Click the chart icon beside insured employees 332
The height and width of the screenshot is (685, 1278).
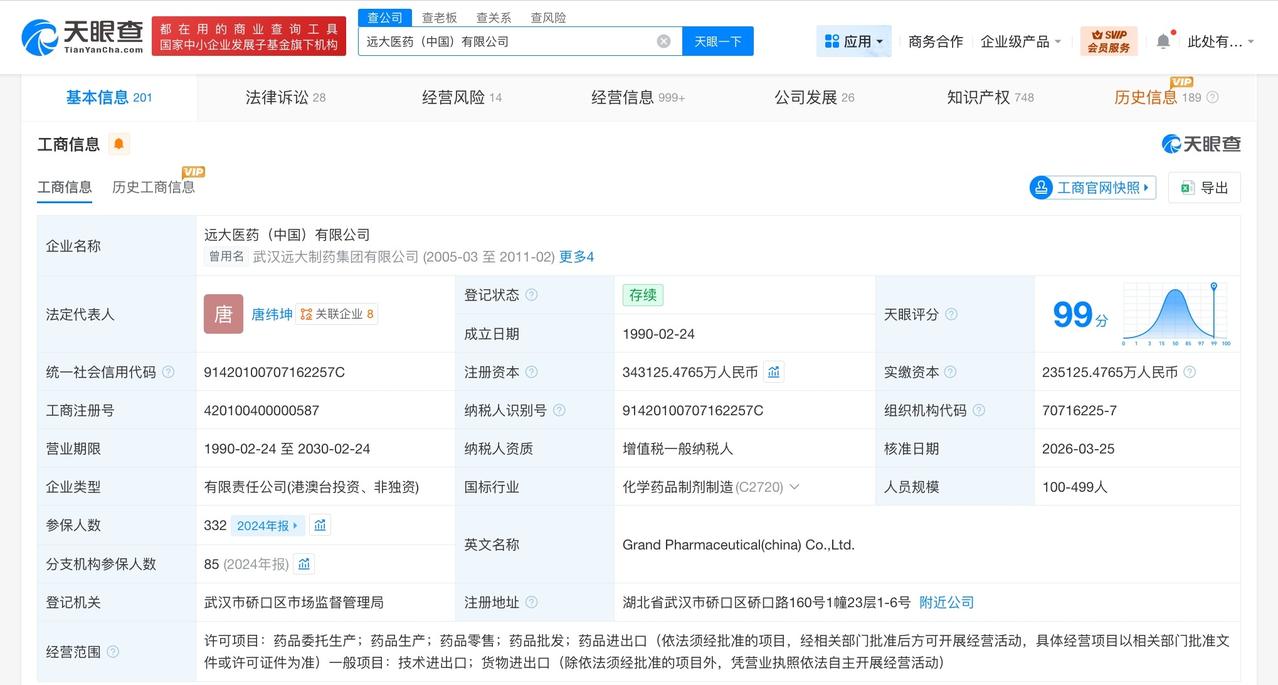coord(320,524)
